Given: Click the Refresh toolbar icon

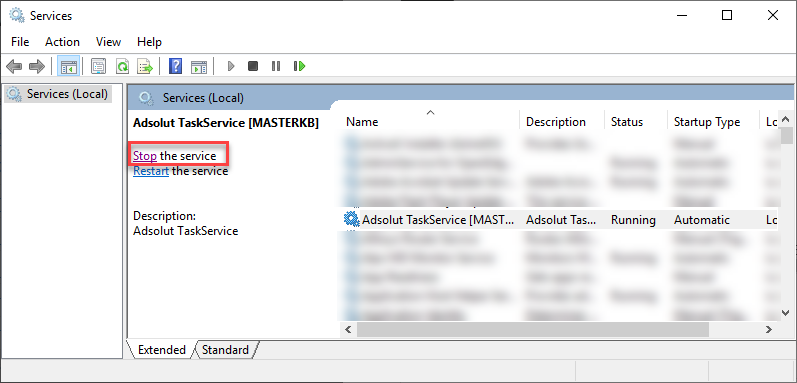Looking at the screenshot, I should (x=122, y=66).
